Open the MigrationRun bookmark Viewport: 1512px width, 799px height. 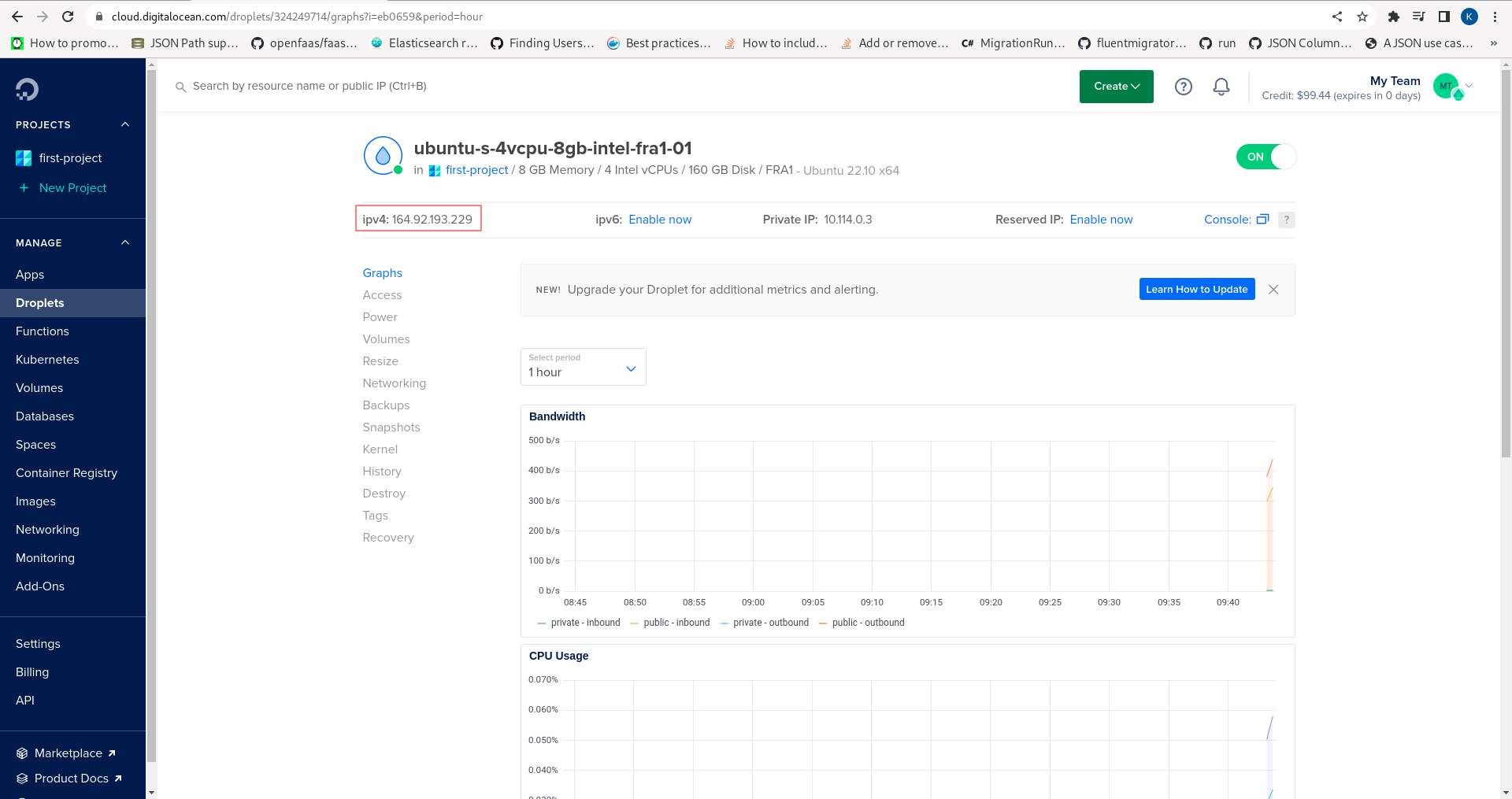[x=1014, y=43]
